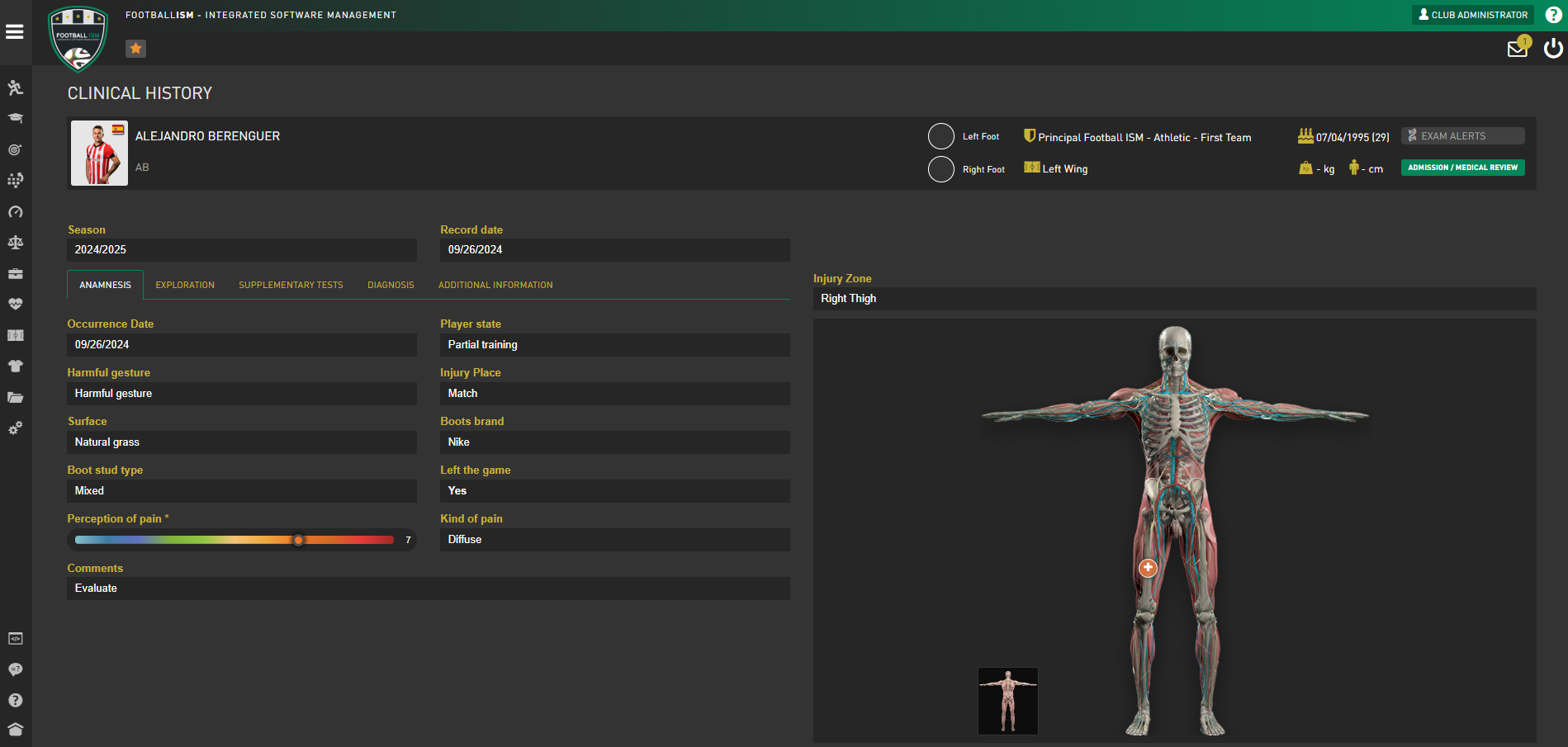The height and width of the screenshot is (747, 1568).
Task: Open the Boots brand Nike dropdown
Action: click(615, 442)
